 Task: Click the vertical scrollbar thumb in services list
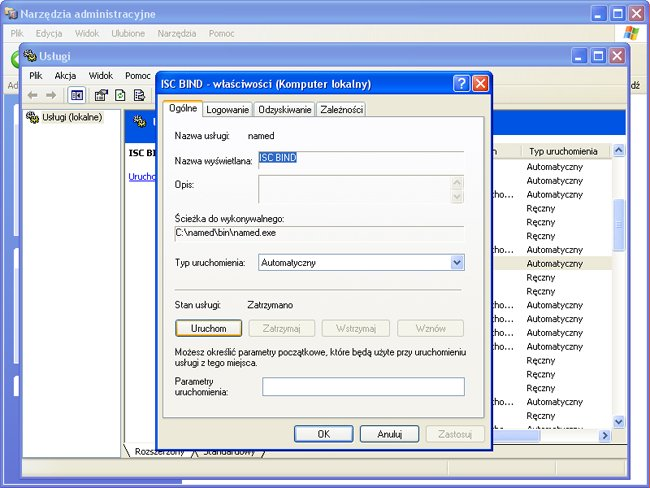pos(618,225)
